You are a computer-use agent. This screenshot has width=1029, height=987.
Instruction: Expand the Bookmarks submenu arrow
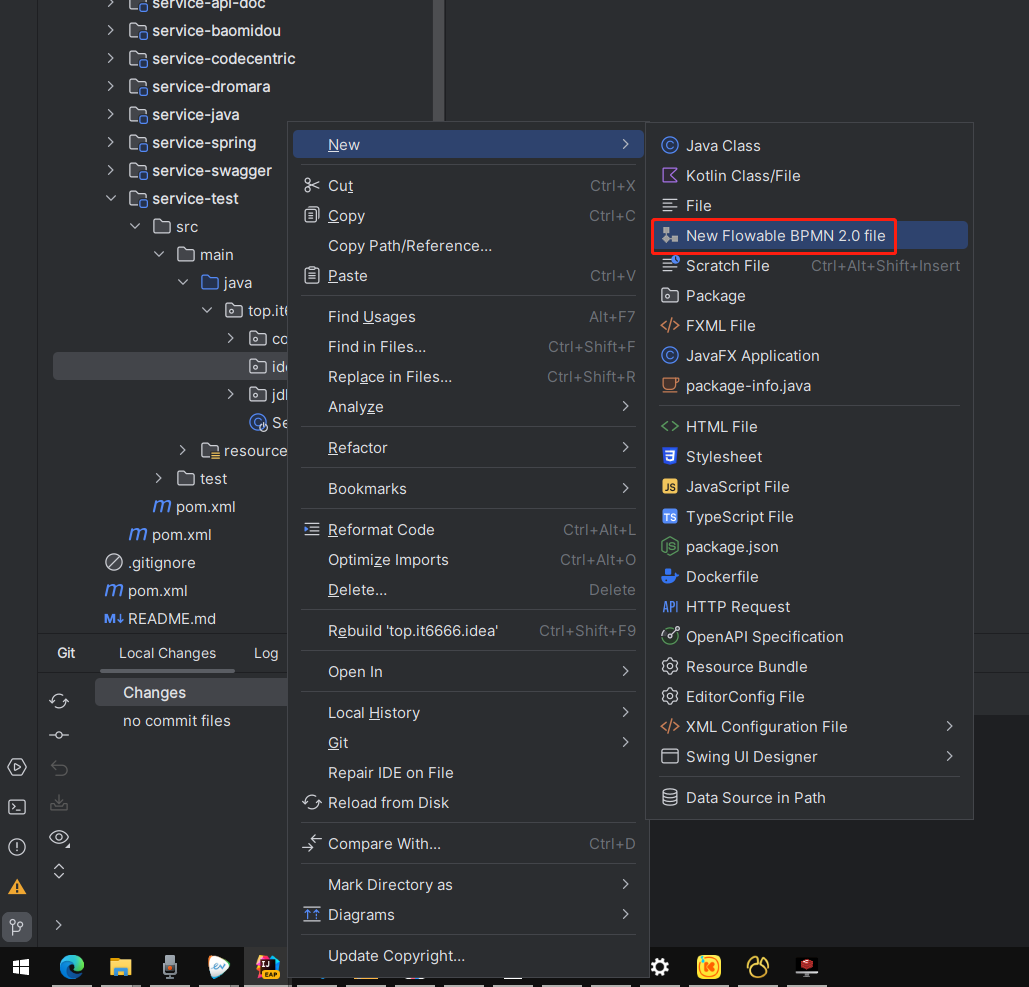coord(625,489)
